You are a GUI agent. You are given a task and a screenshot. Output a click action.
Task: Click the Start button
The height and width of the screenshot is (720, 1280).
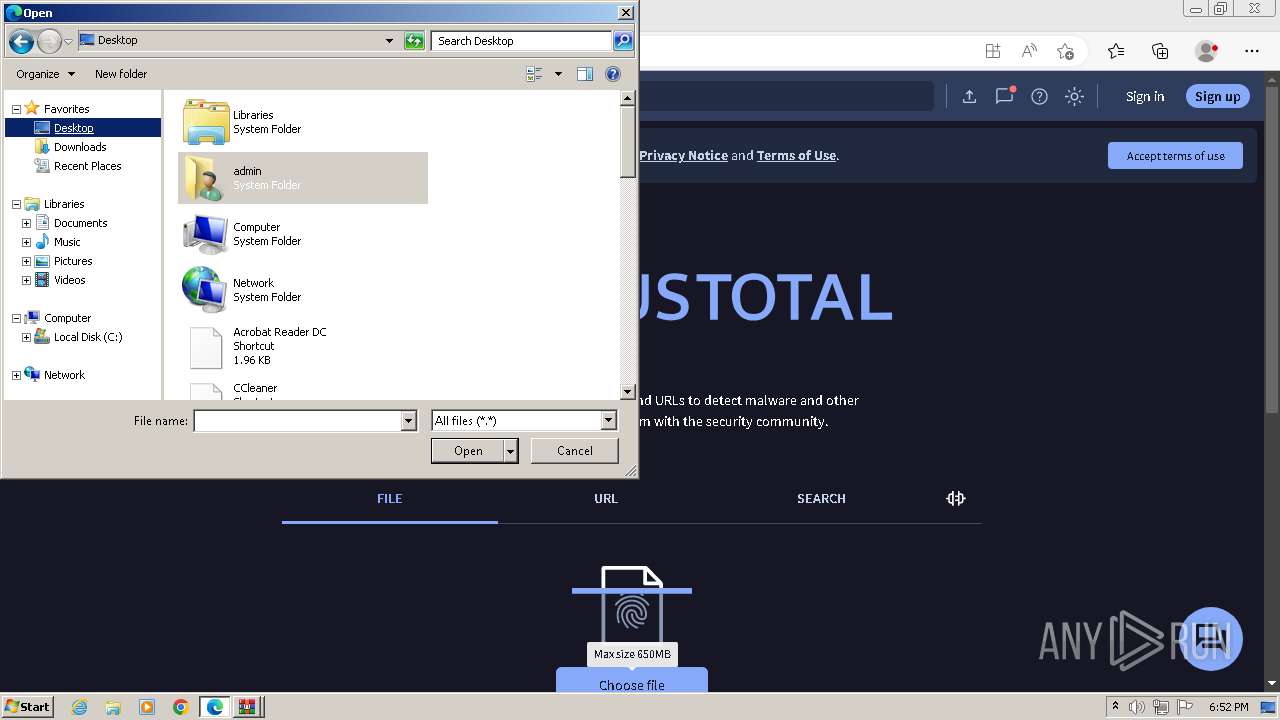pyautogui.click(x=27, y=707)
